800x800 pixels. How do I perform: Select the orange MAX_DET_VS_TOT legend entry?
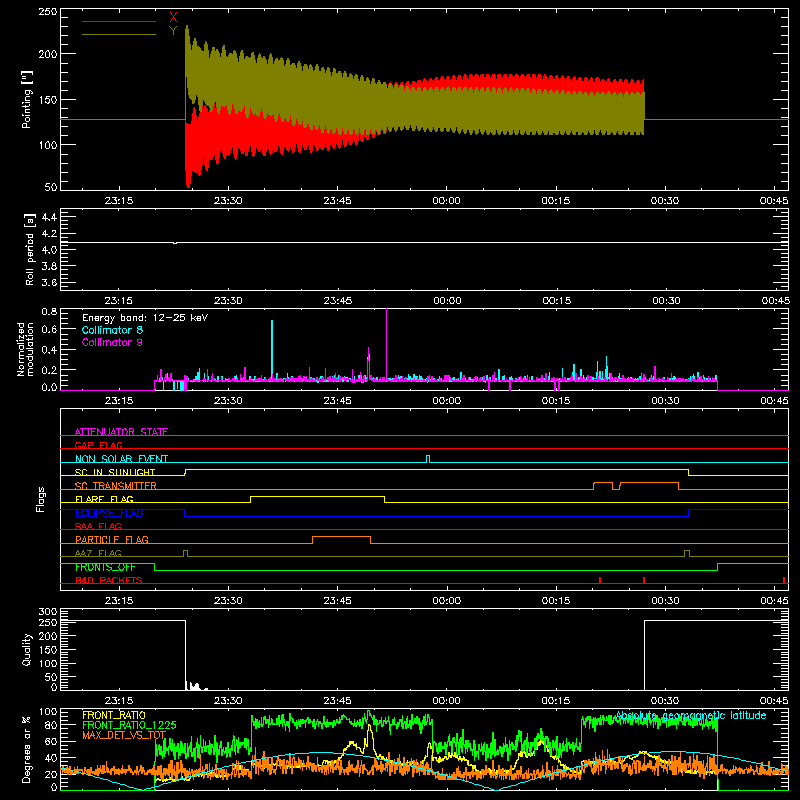[x=124, y=735]
